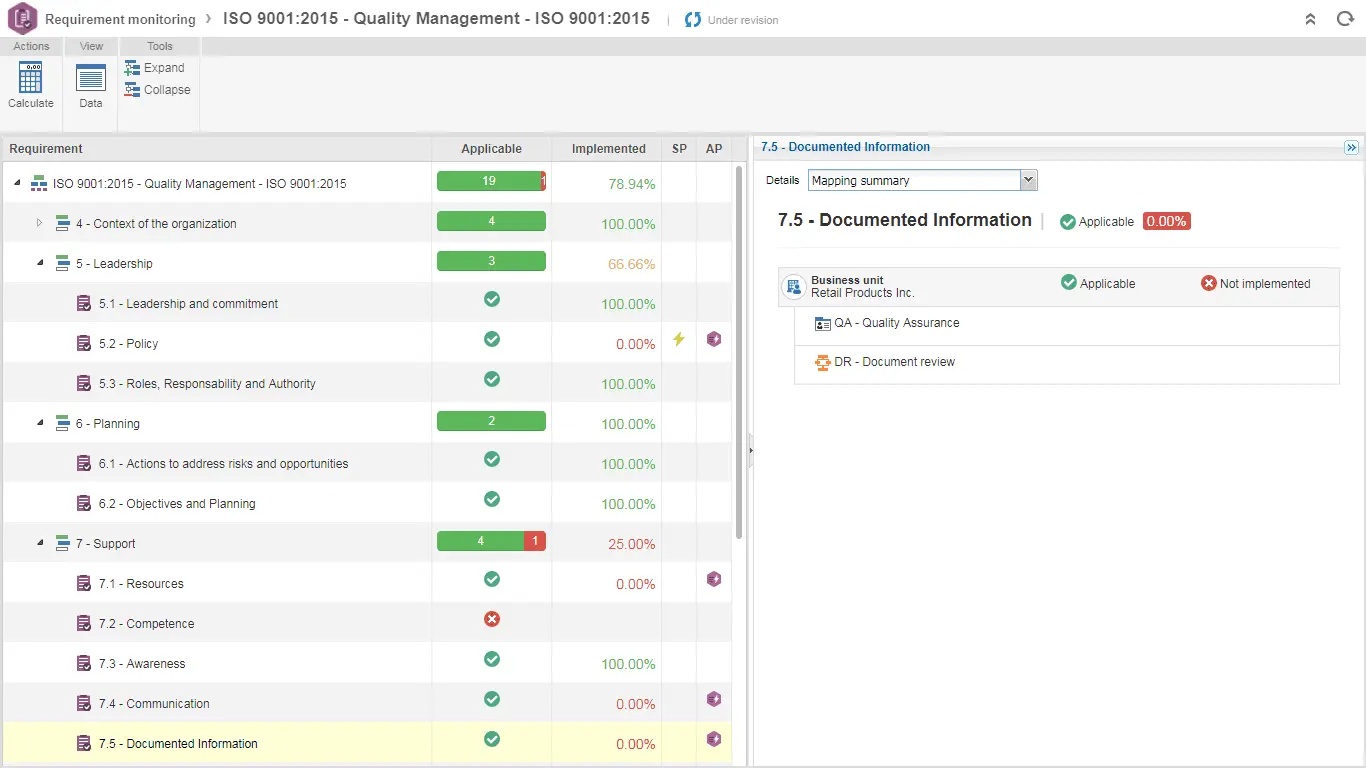Click the 7 - Support applicable progress bar
The image size is (1366, 768).
point(491,542)
